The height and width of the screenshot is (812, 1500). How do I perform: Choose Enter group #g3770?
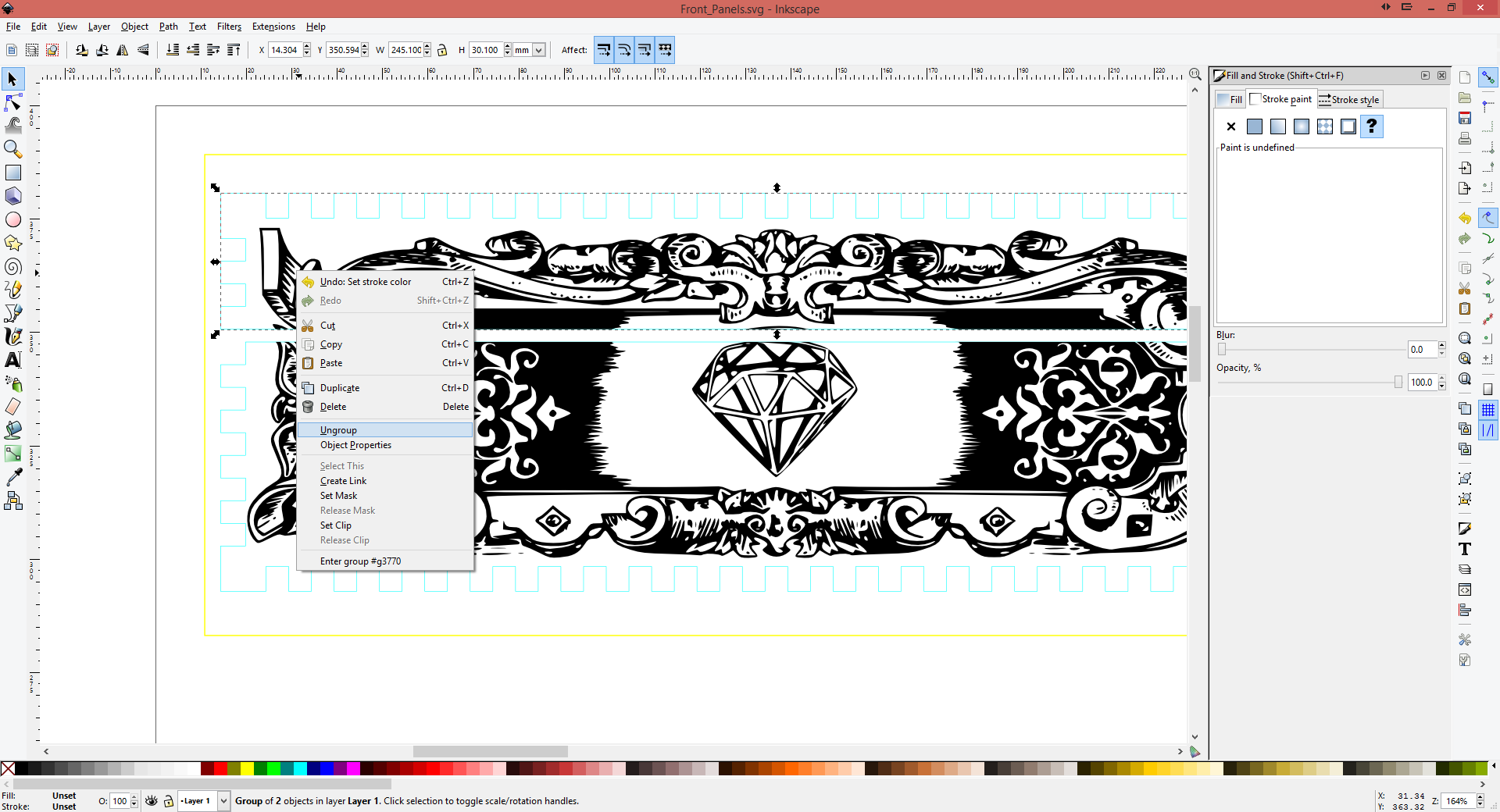tap(385, 561)
